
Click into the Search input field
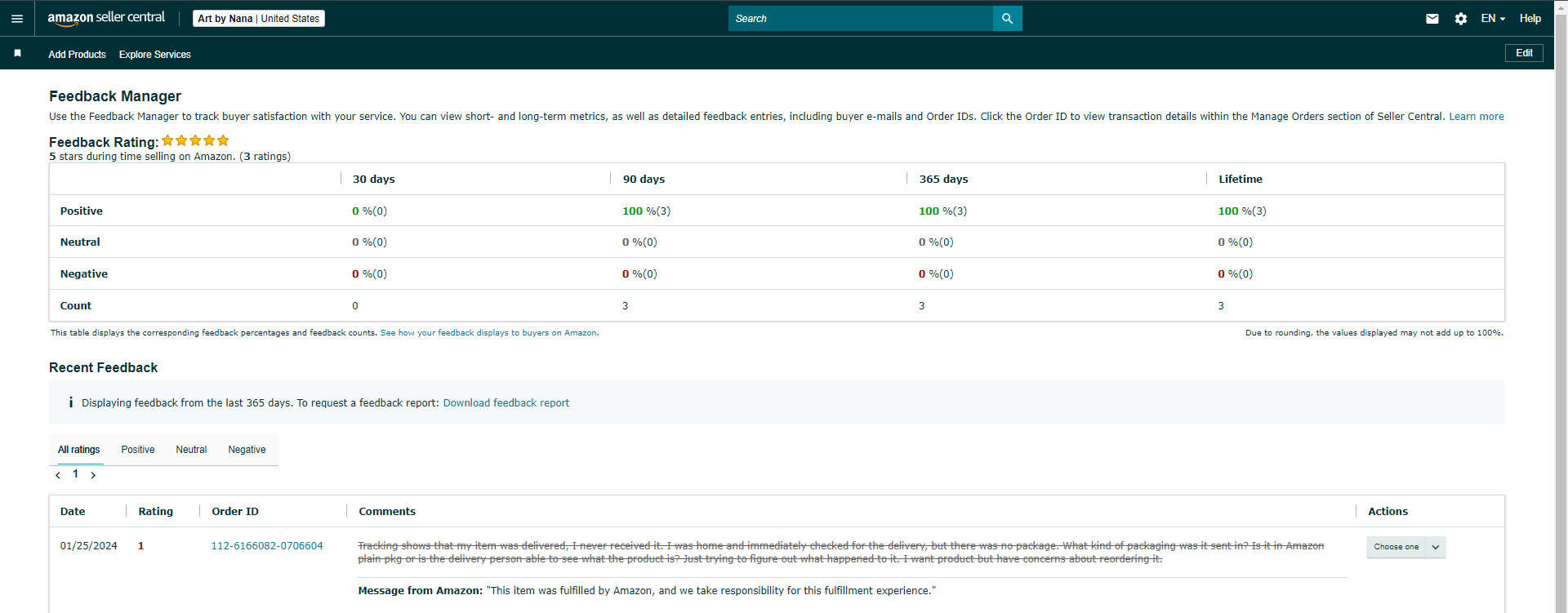pyautogui.click(x=860, y=18)
